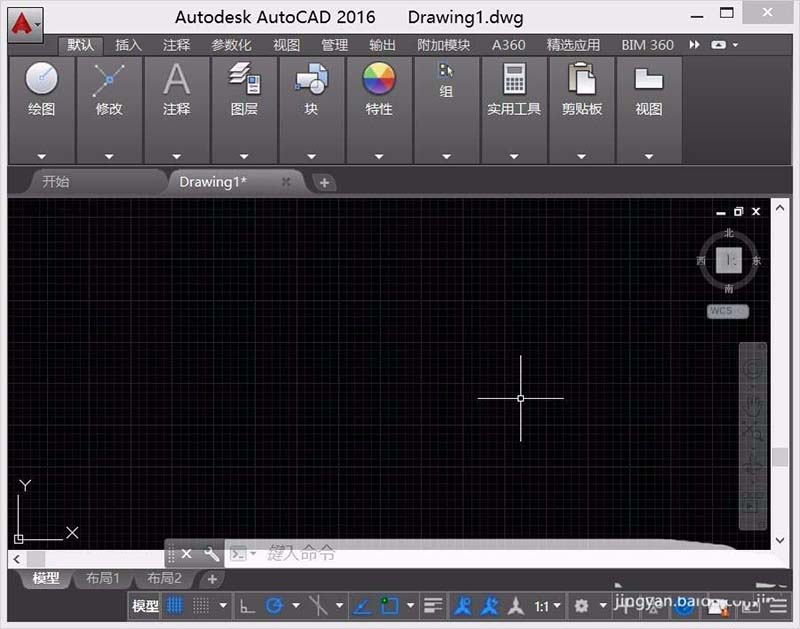
Task: Switch to the 附加模块 ribbon tab
Action: pyautogui.click(x=443, y=45)
